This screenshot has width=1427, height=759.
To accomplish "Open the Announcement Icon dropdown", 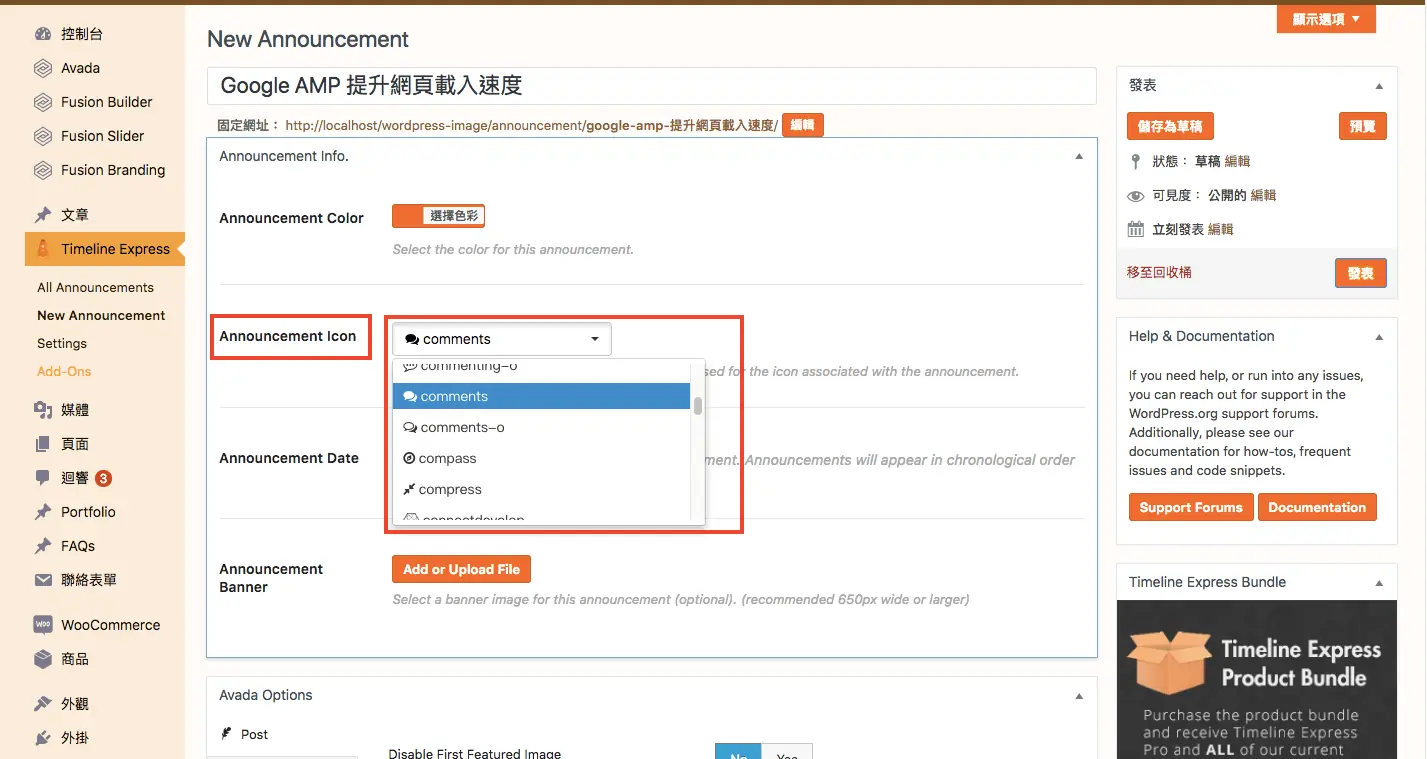I will (x=501, y=339).
